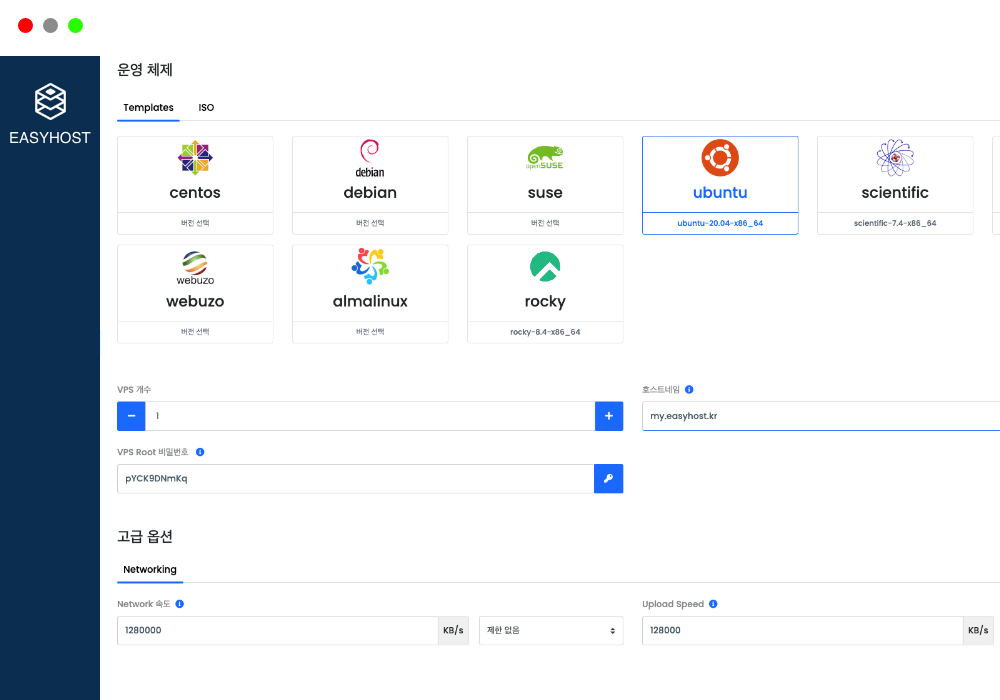Click the scientific card name
Image resolution: width=1000 pixels, height=700 pixels.
click(x=895, y=193)
